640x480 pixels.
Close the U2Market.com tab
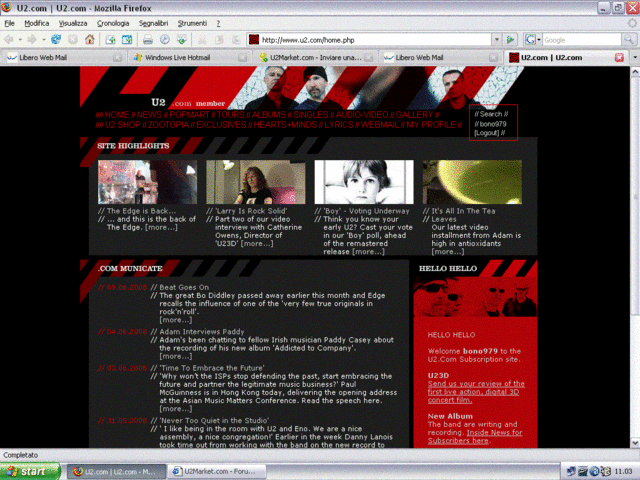tap(368, 58)
